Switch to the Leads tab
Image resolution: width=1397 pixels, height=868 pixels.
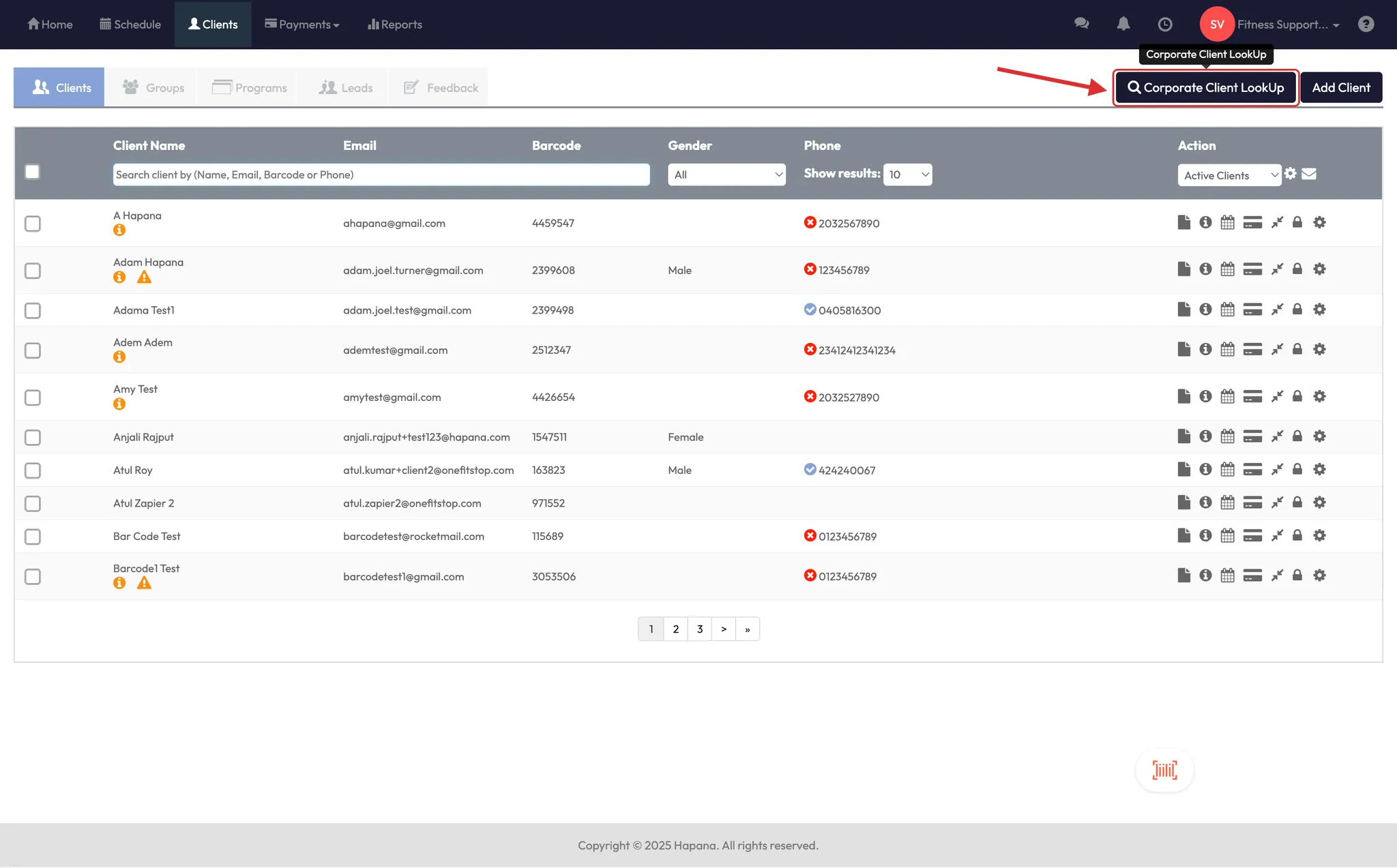click(346, 88)
